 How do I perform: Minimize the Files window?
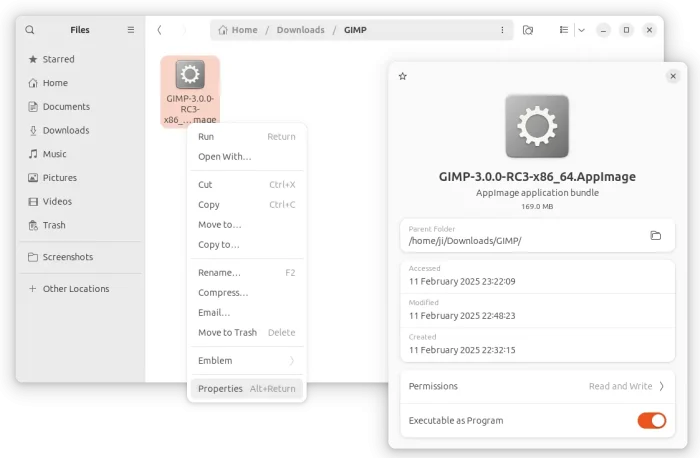click(x=603, y=30)
